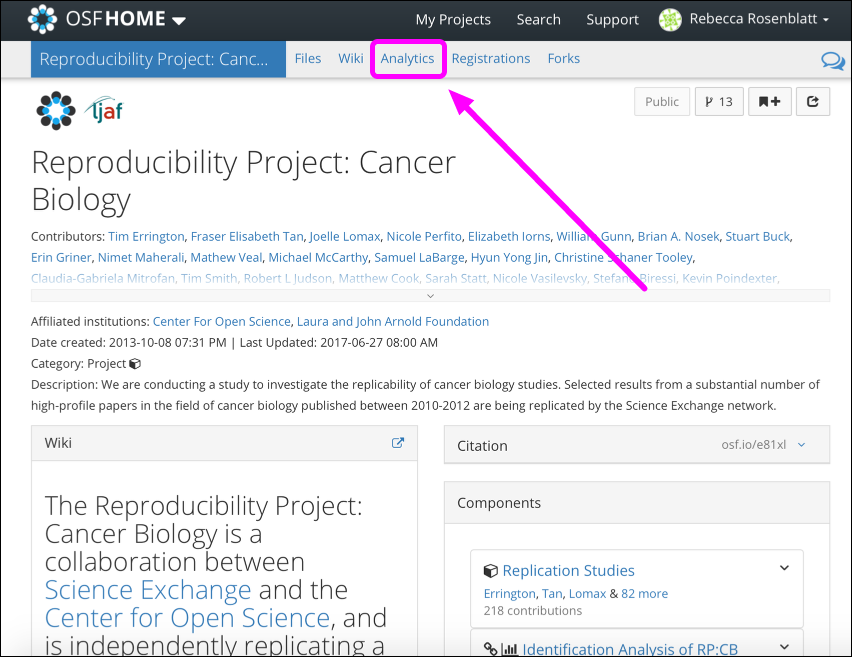Open the Analytics tab
This screenshot has height=657, width=852.
coord(408,58)
